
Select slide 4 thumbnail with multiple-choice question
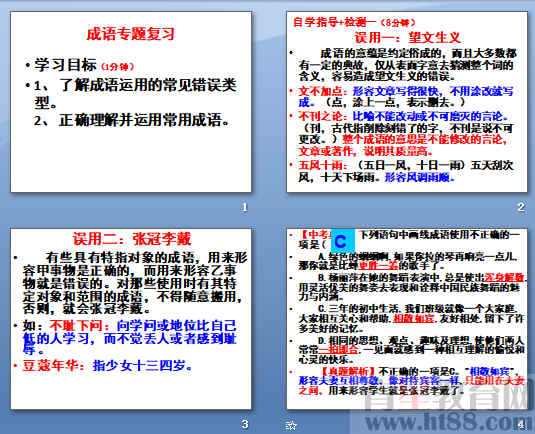(407, 319)
